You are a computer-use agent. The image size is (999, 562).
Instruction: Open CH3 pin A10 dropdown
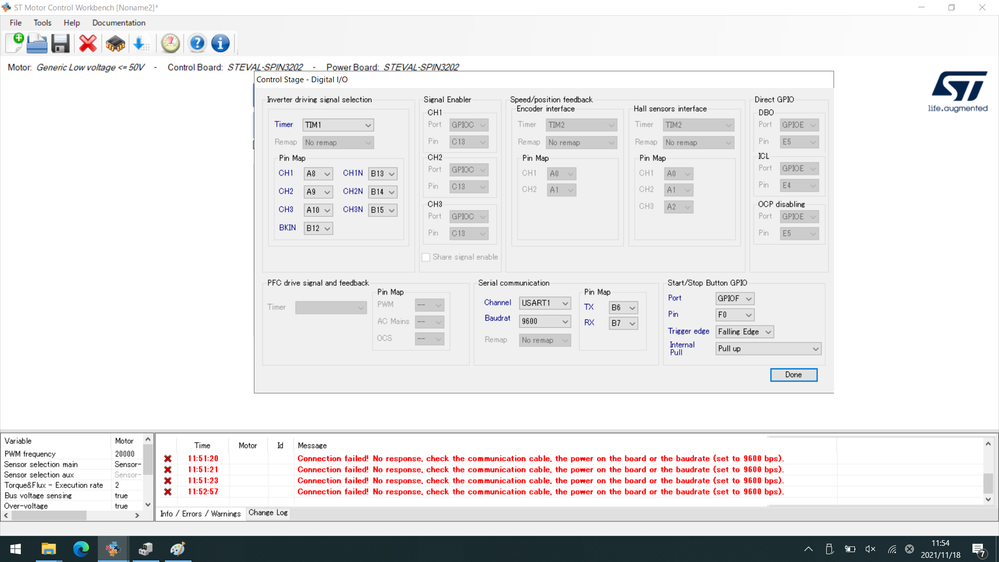tap(318, 210)
